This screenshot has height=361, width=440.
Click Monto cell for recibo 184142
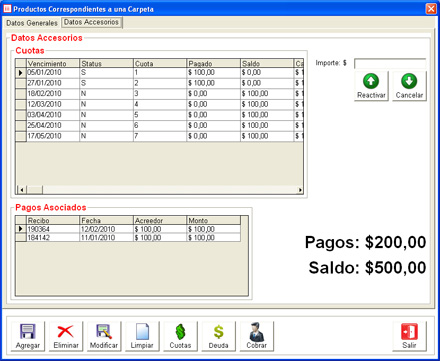(214, 238)
